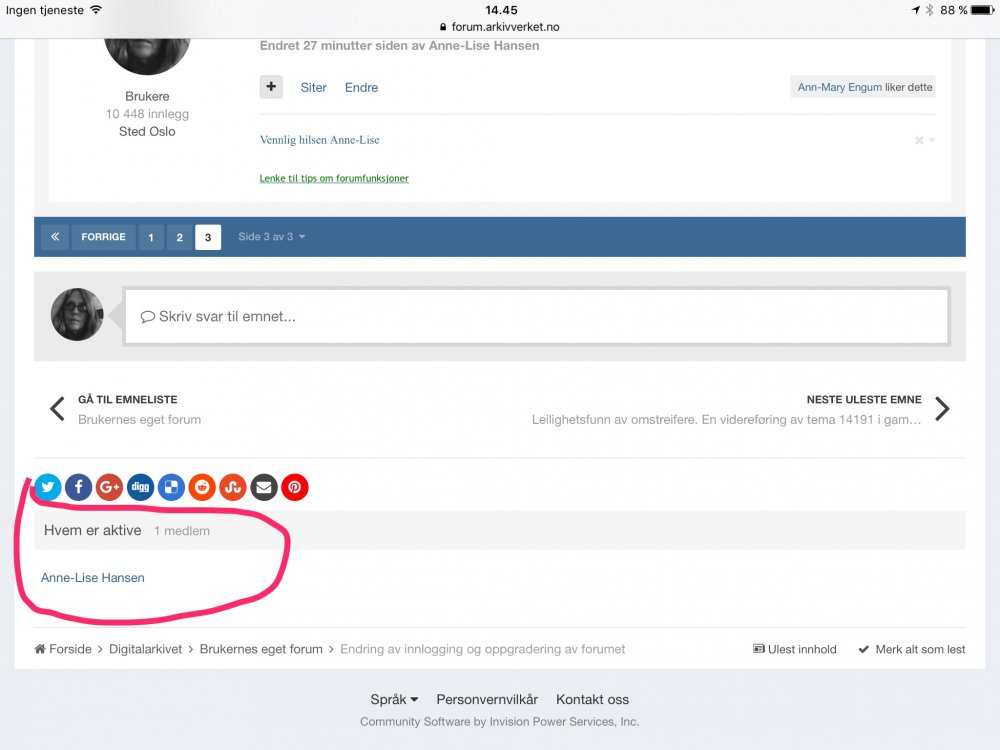Viewport: 1000px width, 750px height.
Task: Jump to page 1 of the topic
Action: [151, 237]
